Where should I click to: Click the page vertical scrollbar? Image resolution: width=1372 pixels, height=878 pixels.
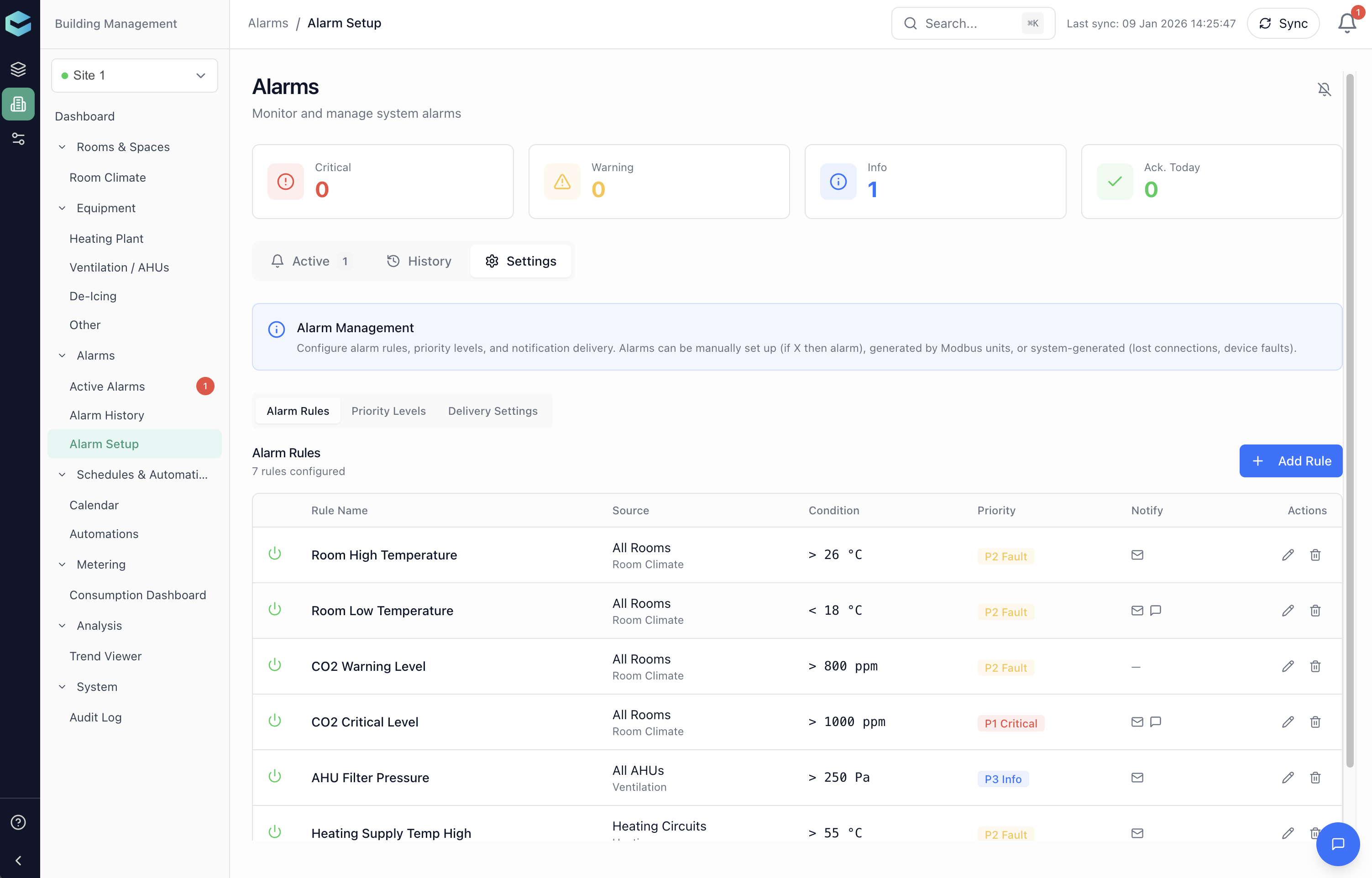pos(1349,421)
